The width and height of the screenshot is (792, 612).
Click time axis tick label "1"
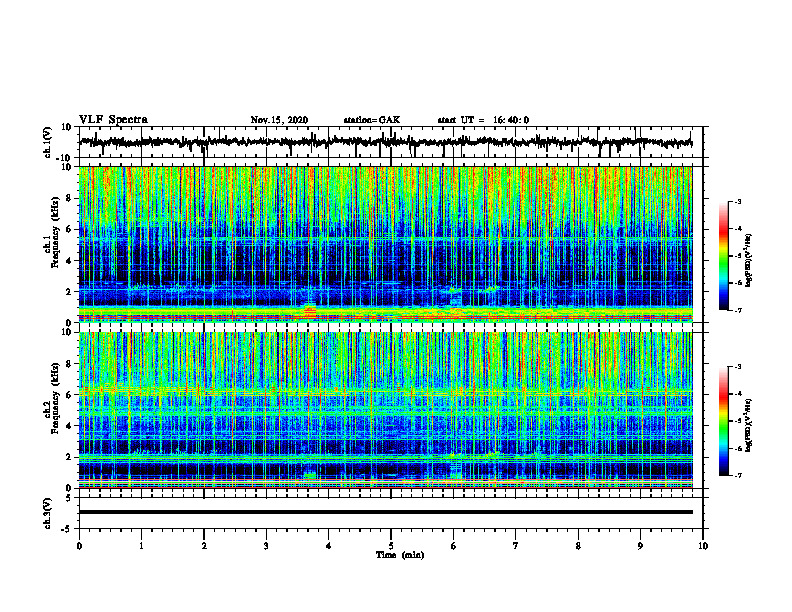coord(141,546)
